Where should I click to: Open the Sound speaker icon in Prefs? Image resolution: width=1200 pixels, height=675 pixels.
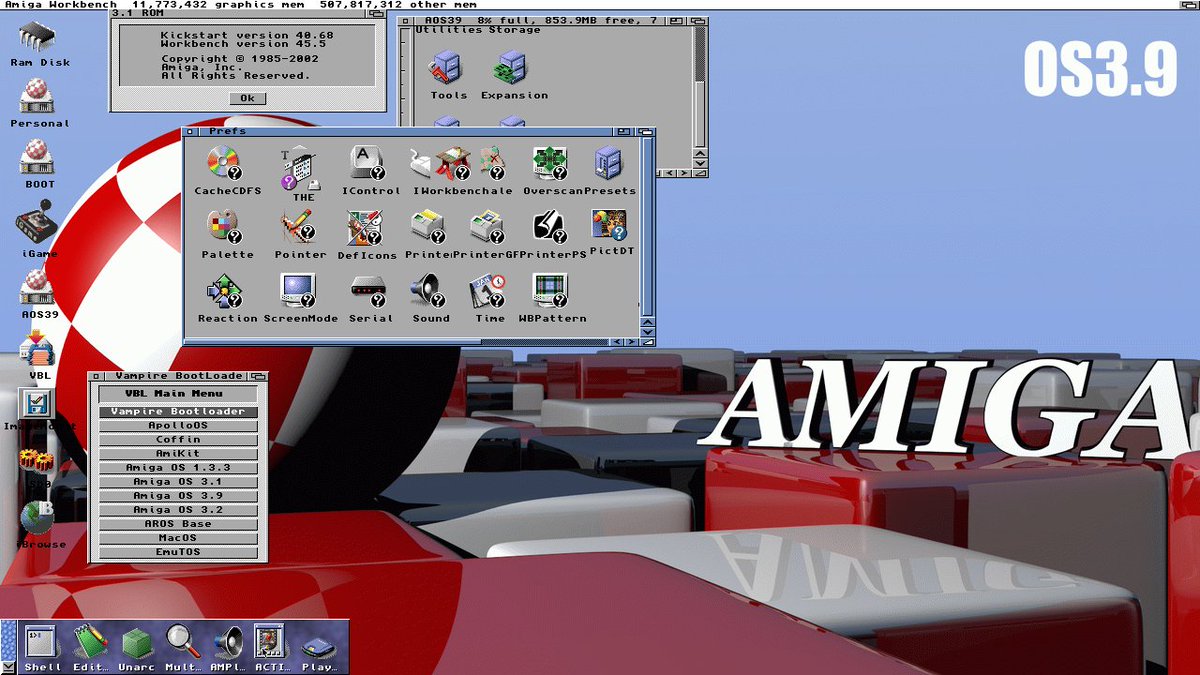coord(430,291)
